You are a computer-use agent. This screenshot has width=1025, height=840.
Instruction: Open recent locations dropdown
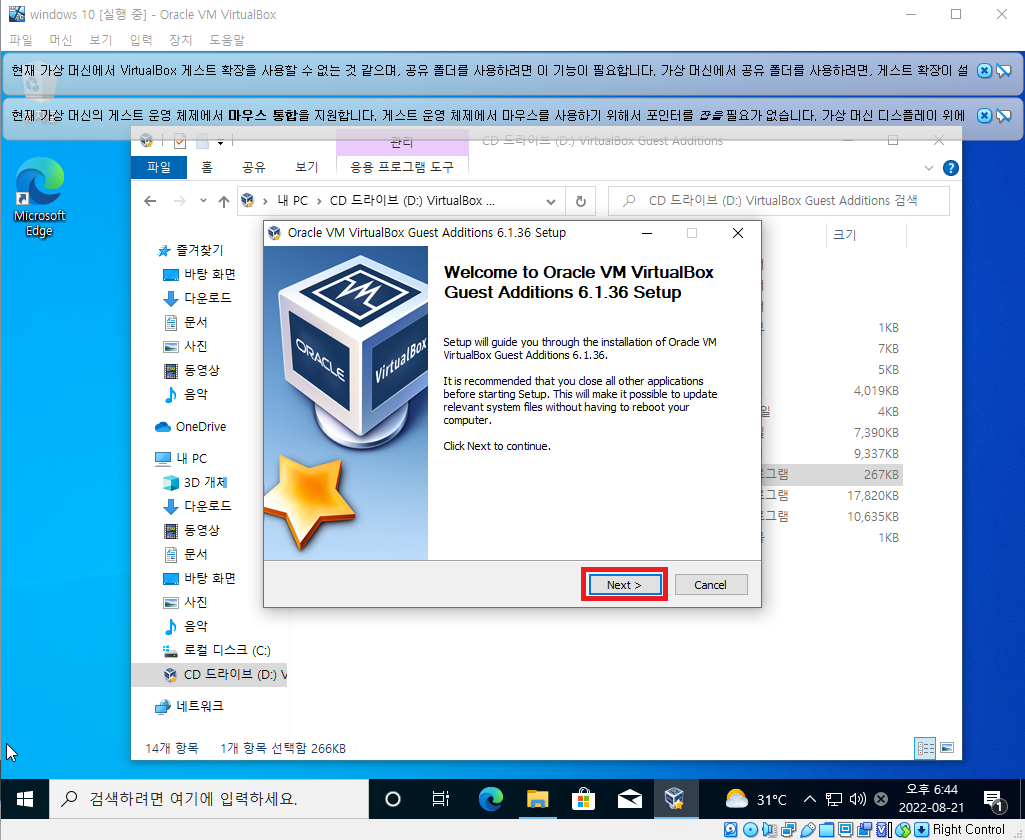click(203, 201)
